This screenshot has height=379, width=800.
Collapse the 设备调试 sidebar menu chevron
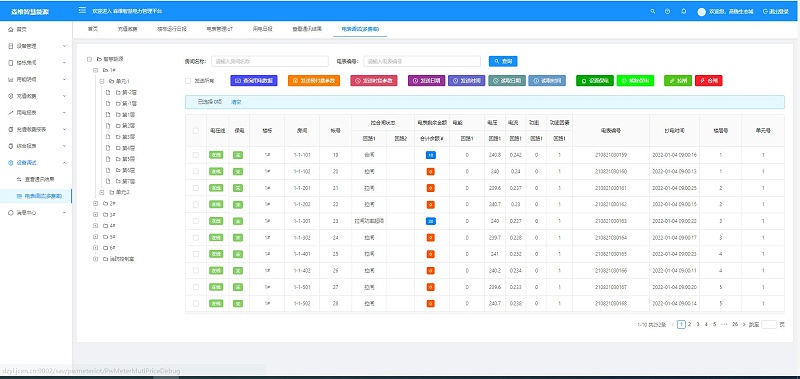click(x=64, y=163)
